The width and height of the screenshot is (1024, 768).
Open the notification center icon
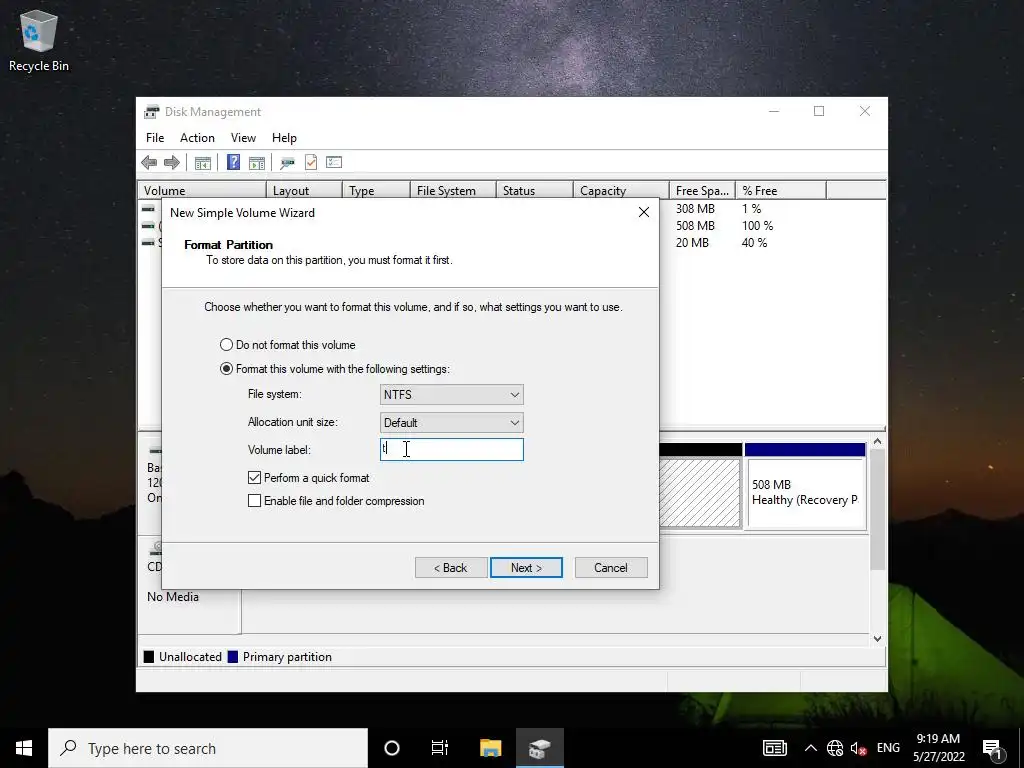pyautogui.click(x=993, y=750)
